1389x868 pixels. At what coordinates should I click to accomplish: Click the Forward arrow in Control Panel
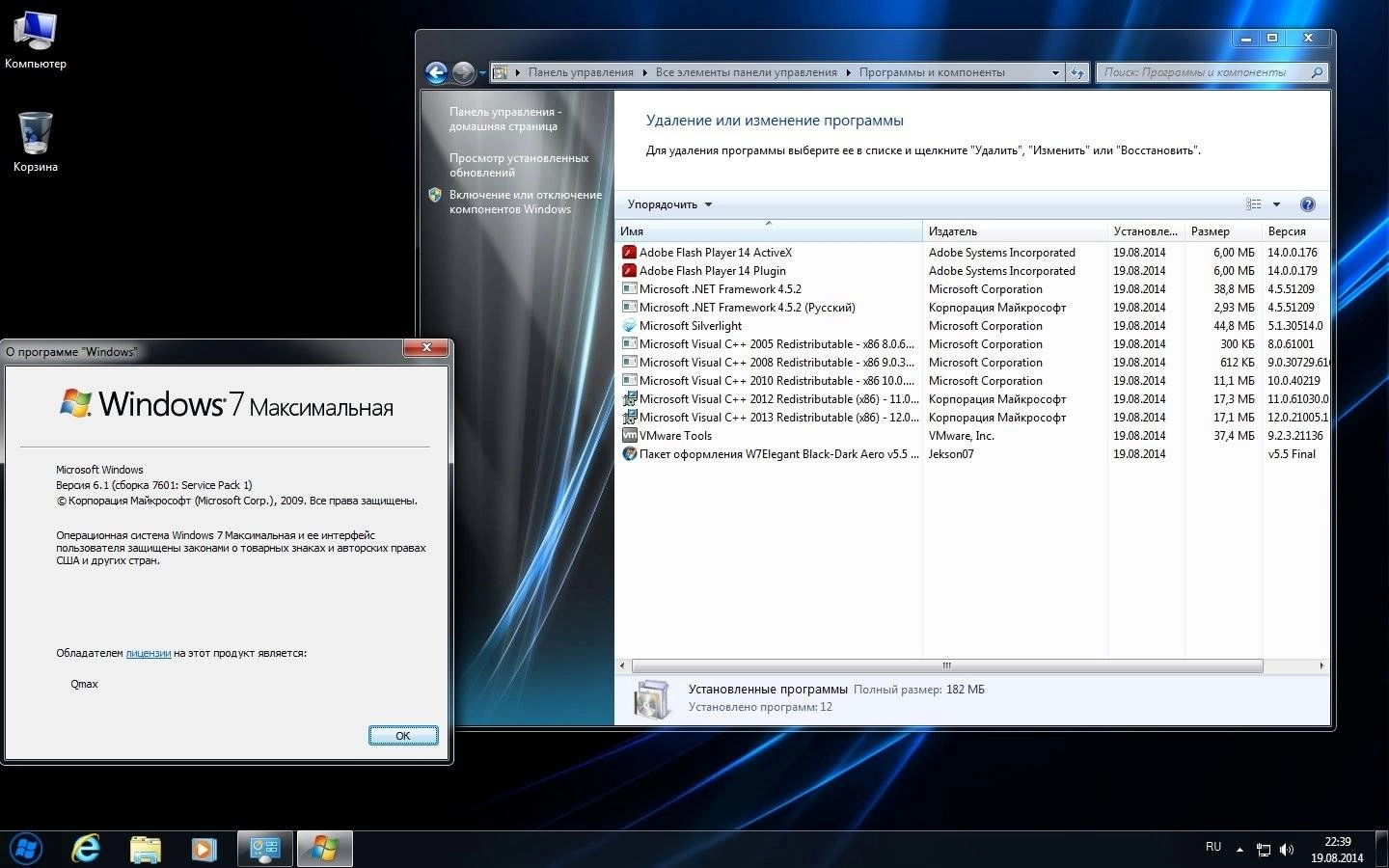(x=464, y=72)
